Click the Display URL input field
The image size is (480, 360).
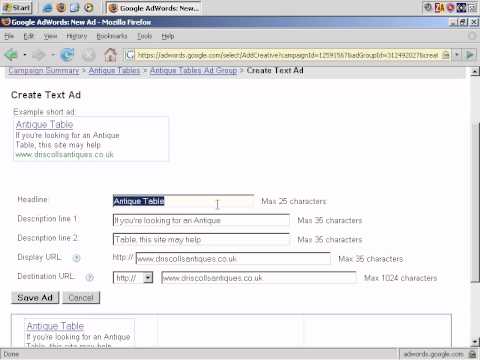(233, 259)
